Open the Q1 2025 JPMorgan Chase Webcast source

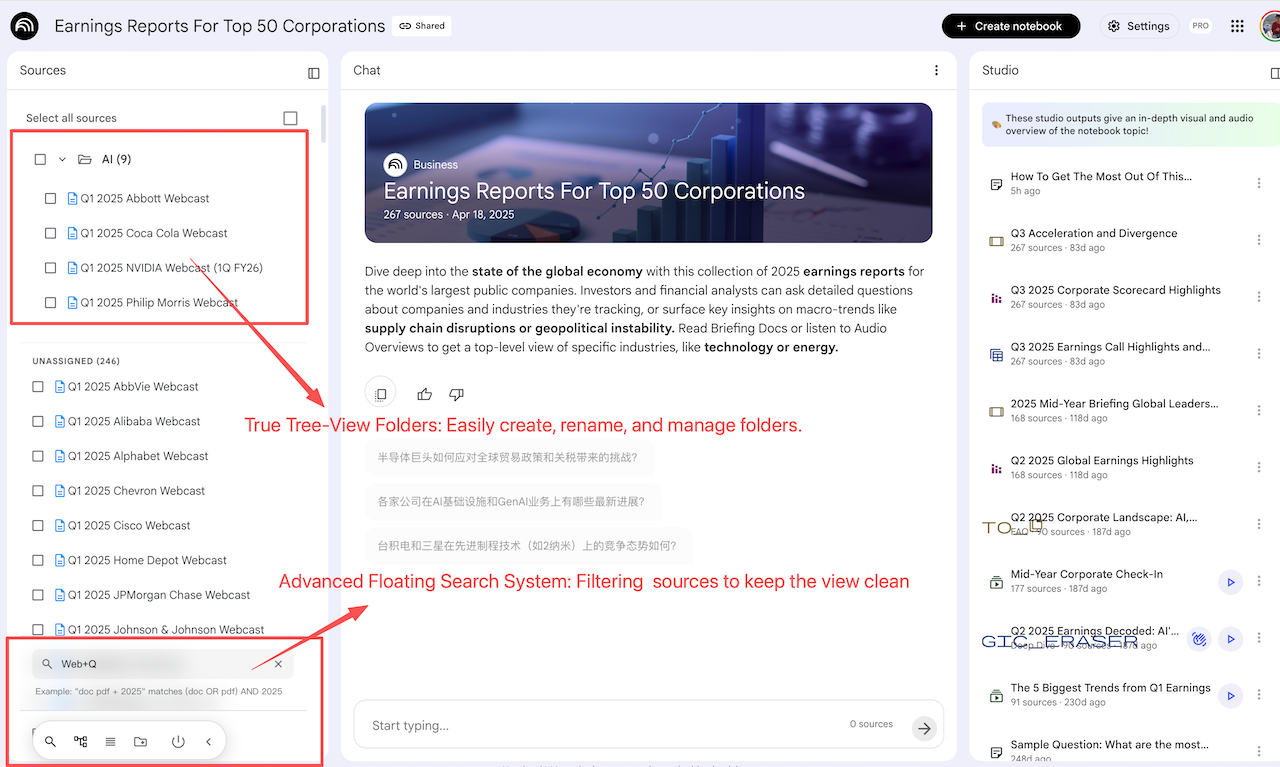(x=159, y=595)
